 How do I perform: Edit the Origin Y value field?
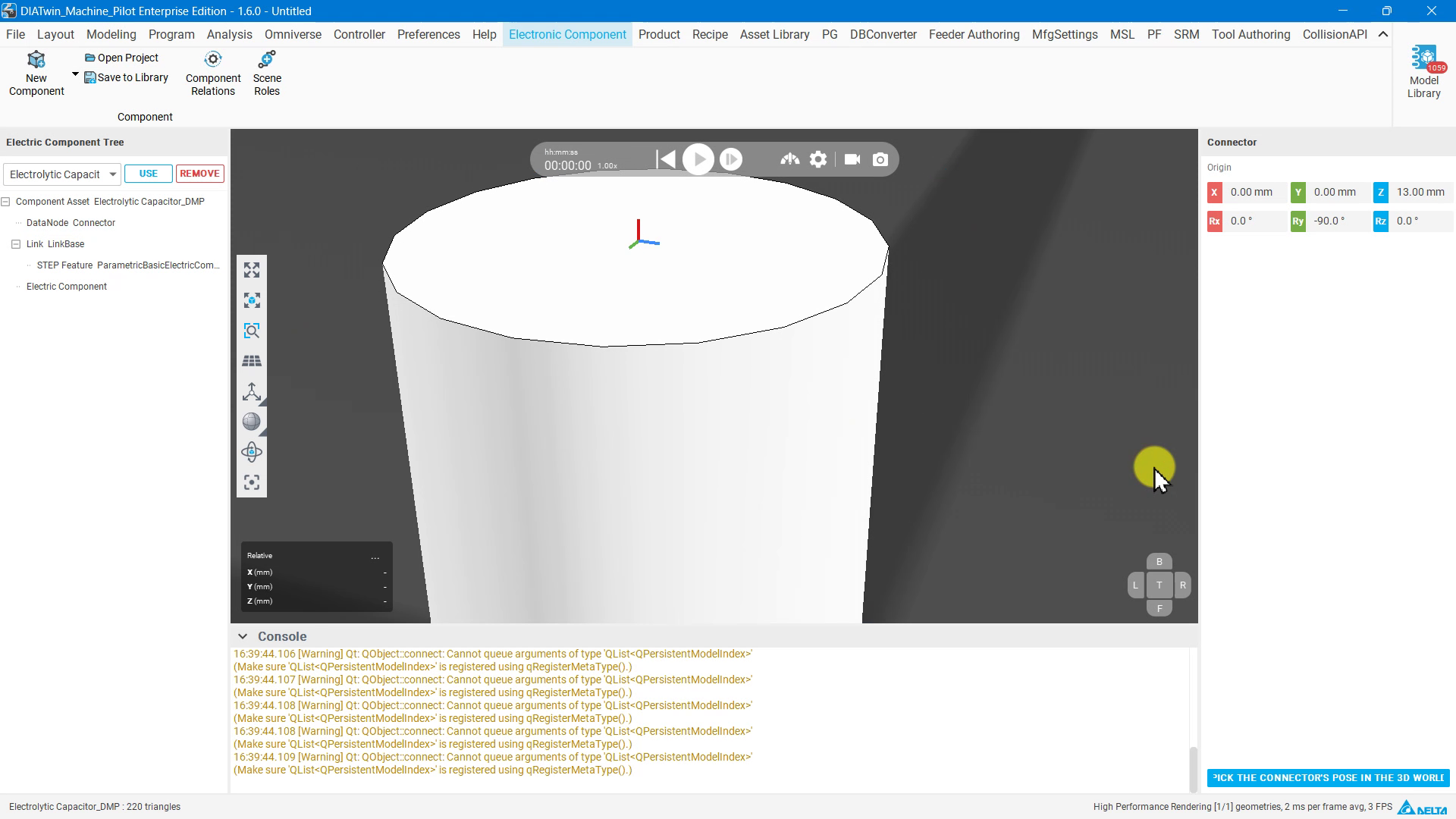(x=1338, y=193)
